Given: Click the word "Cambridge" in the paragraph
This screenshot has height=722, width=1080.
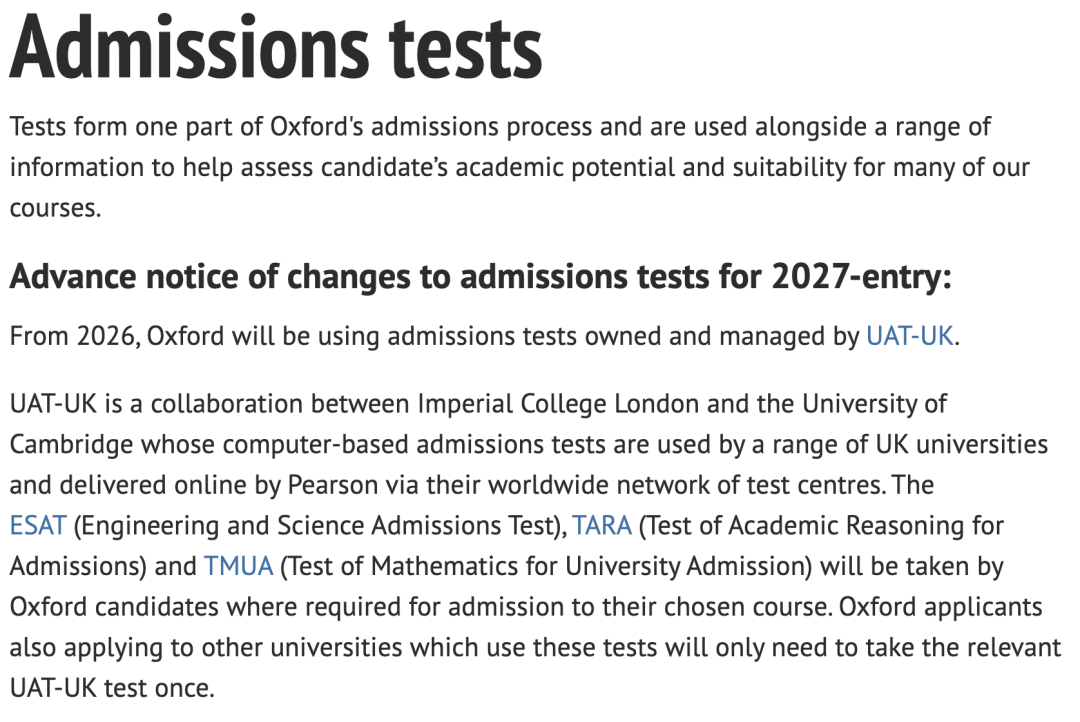Looking at the screenshot, I should [72, 444].
